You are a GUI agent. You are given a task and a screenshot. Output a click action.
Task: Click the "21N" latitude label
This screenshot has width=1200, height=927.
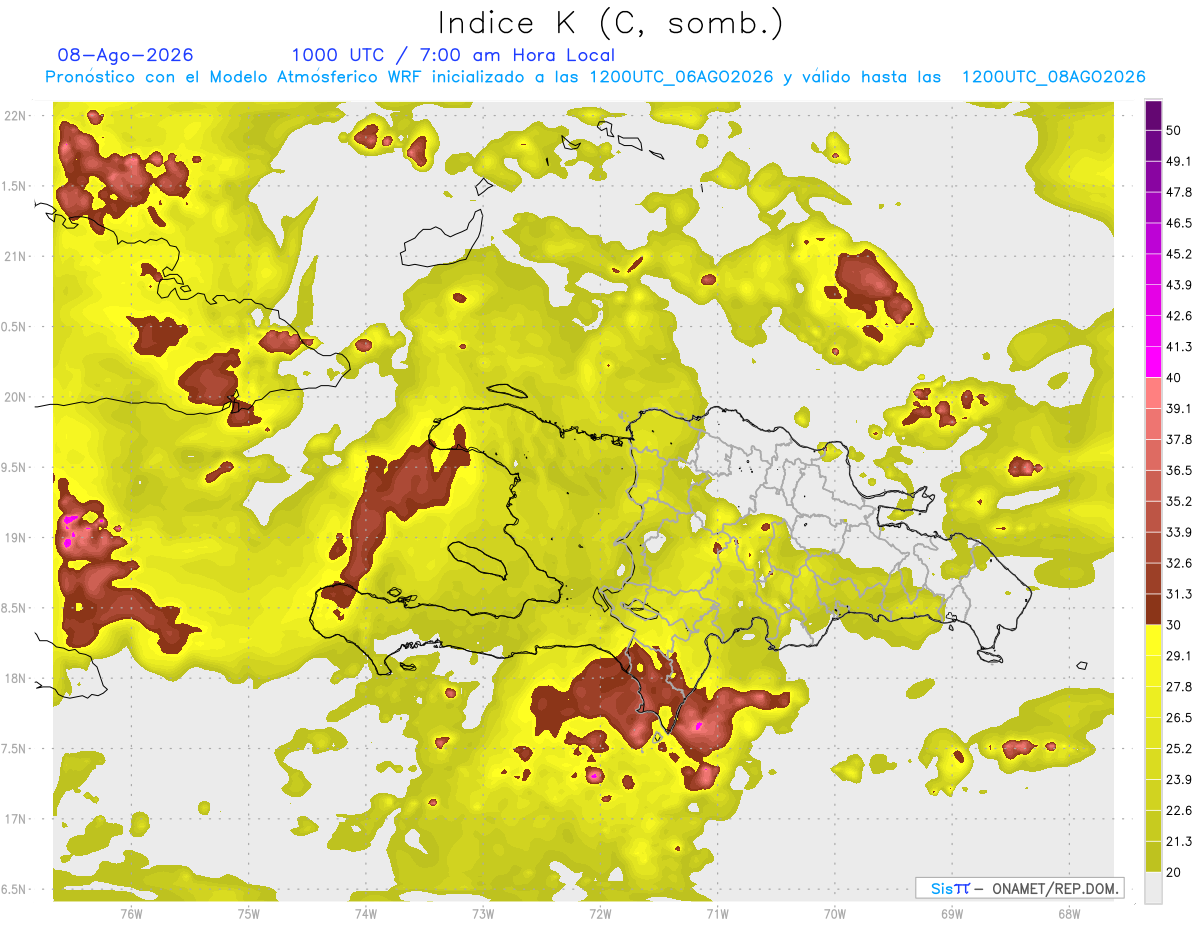[16, 256]
